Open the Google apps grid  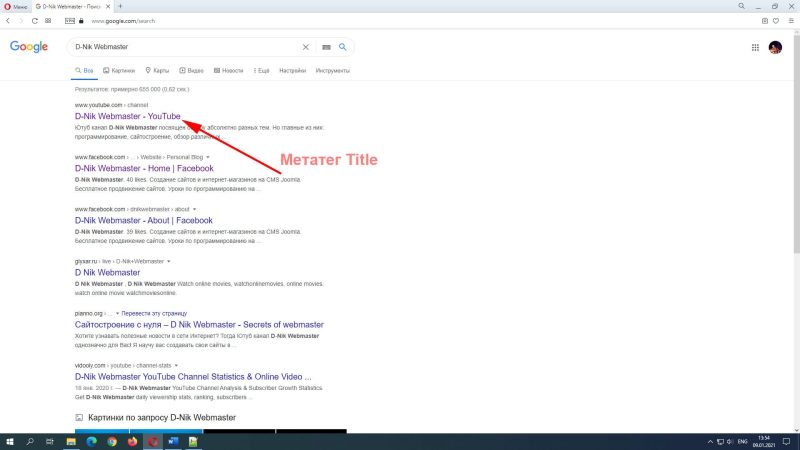point(755,47)
